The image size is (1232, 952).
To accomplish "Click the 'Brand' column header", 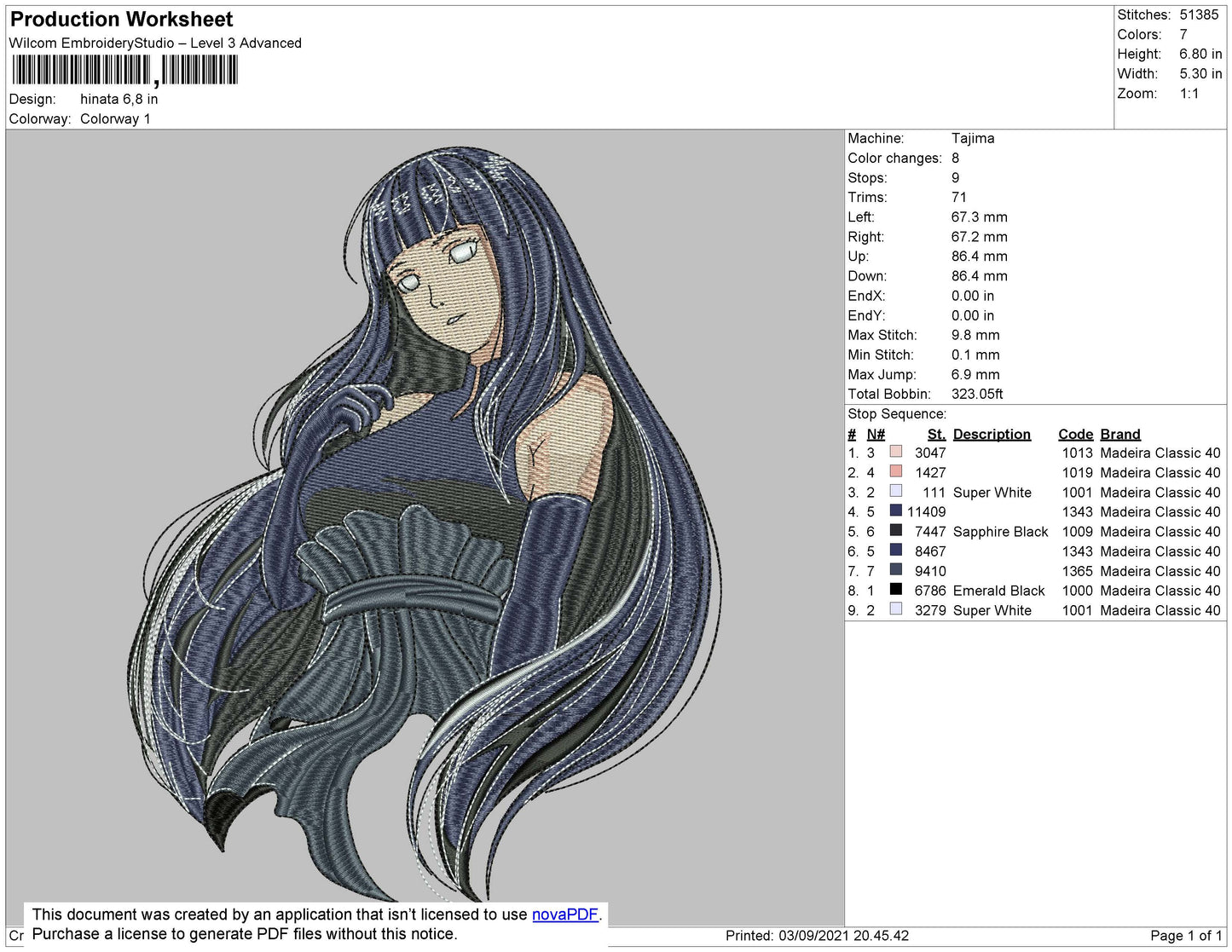I will click(1120, 434).
